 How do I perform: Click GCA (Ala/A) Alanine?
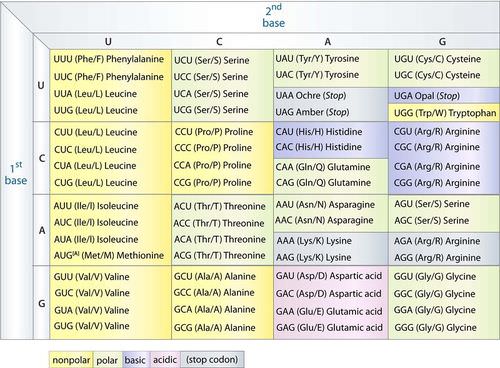[214, 309]
